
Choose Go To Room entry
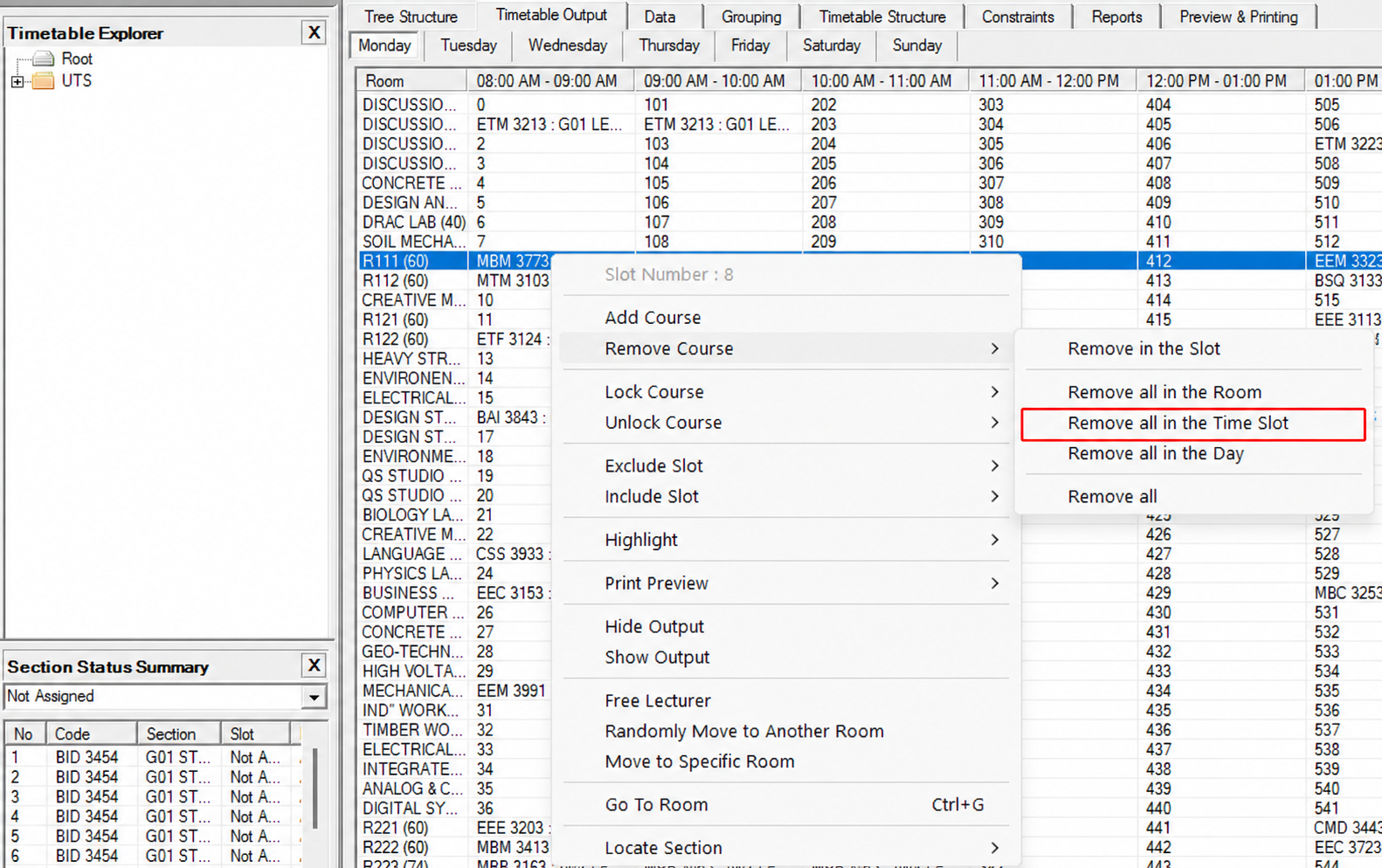786,805
